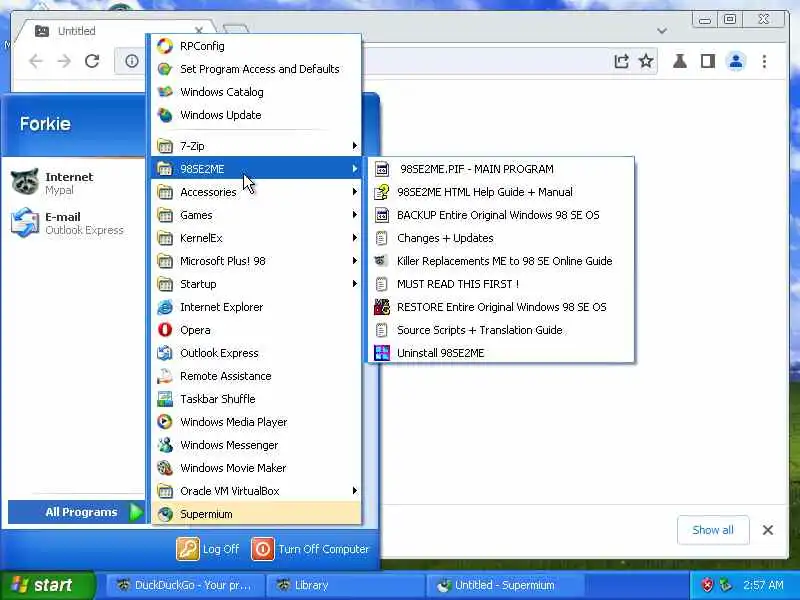Open the tab search chevron in browser
The width and height of the screenshot is (800, 600).
click(662, 31)
